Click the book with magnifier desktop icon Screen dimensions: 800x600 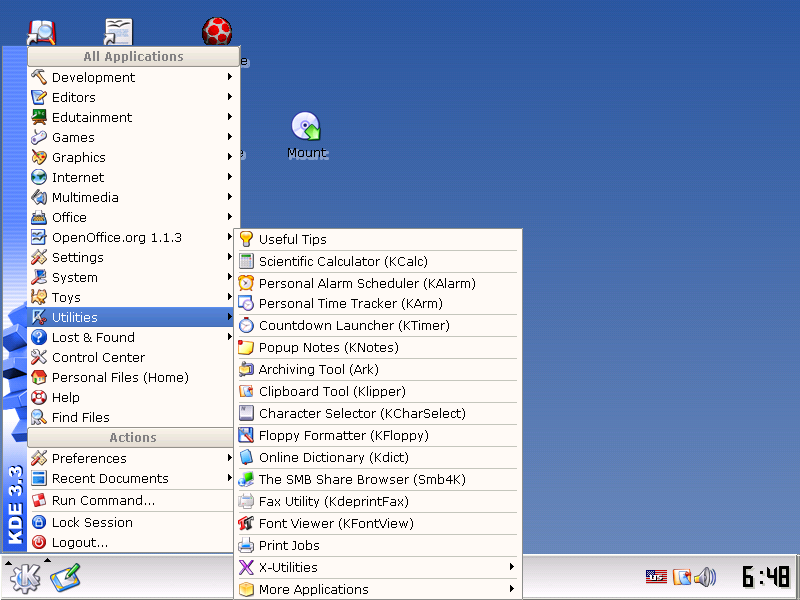41,32
